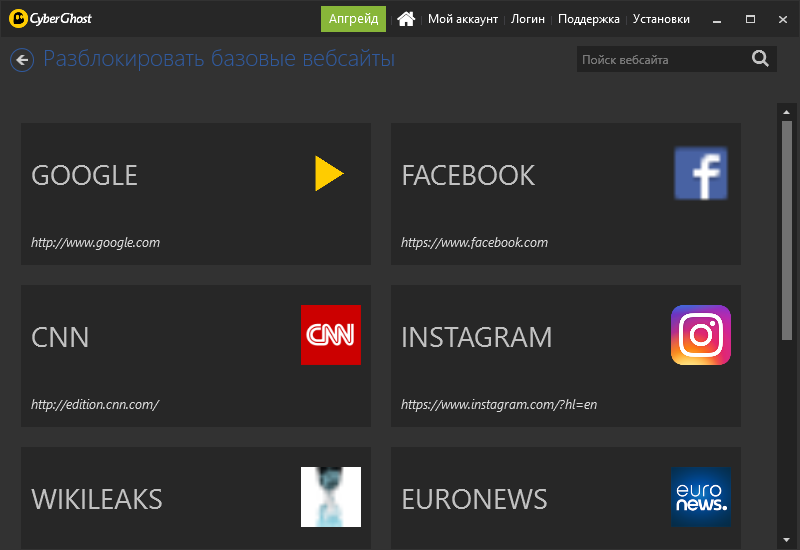The width and height of the screenshot is (800, 550).
Task: Click the Euronews logo icon
Action: point(701,496)
